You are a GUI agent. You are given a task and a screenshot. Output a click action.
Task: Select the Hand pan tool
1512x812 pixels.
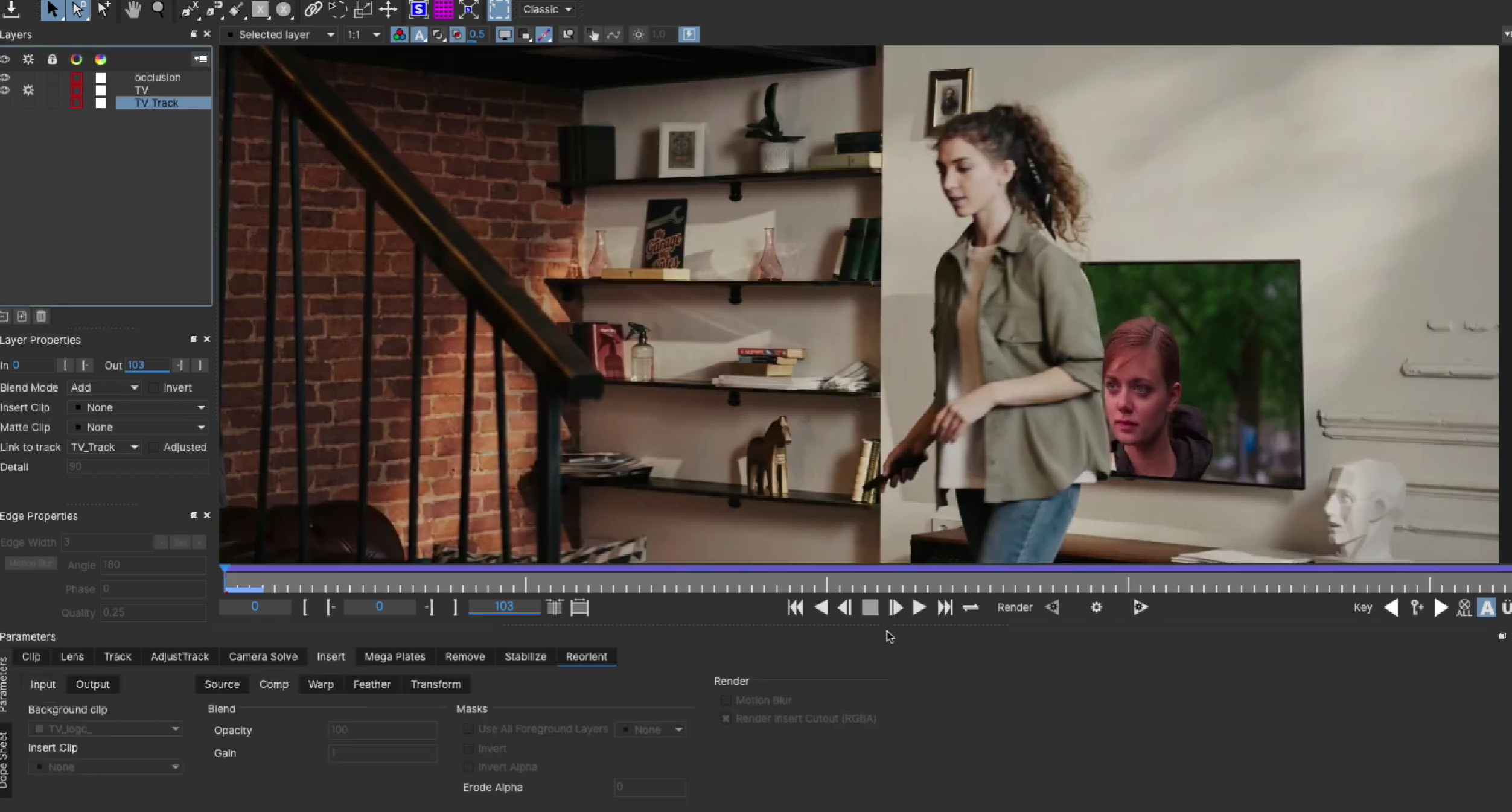[x=132, y=9]
